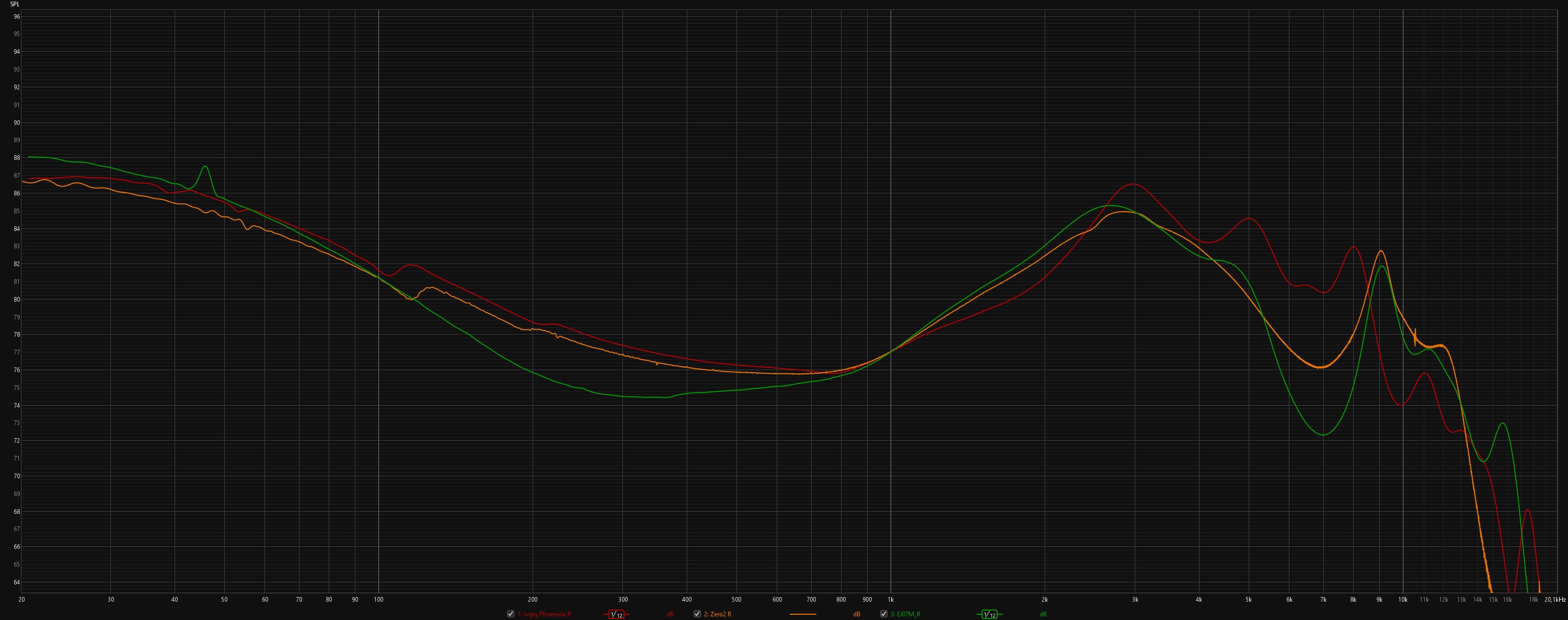
Task: Click the 96 dB label on SPL axis
Action: point(17,16)
